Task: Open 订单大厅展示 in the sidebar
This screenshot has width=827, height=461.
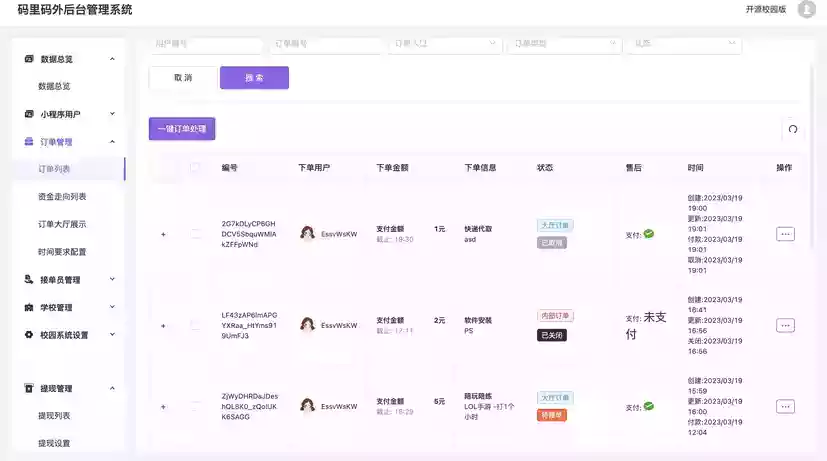Action: point(62,224)
